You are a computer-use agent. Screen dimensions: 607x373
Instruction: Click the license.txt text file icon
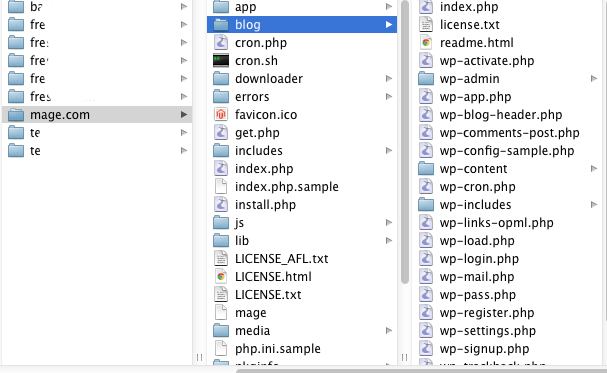coord(426,25)
